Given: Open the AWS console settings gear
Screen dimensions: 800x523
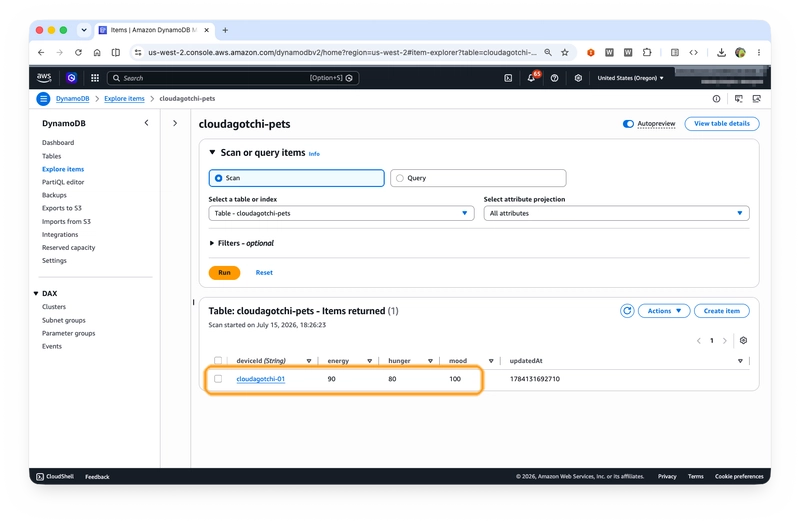Looking at the screenshot, I should tap(578, 78).
